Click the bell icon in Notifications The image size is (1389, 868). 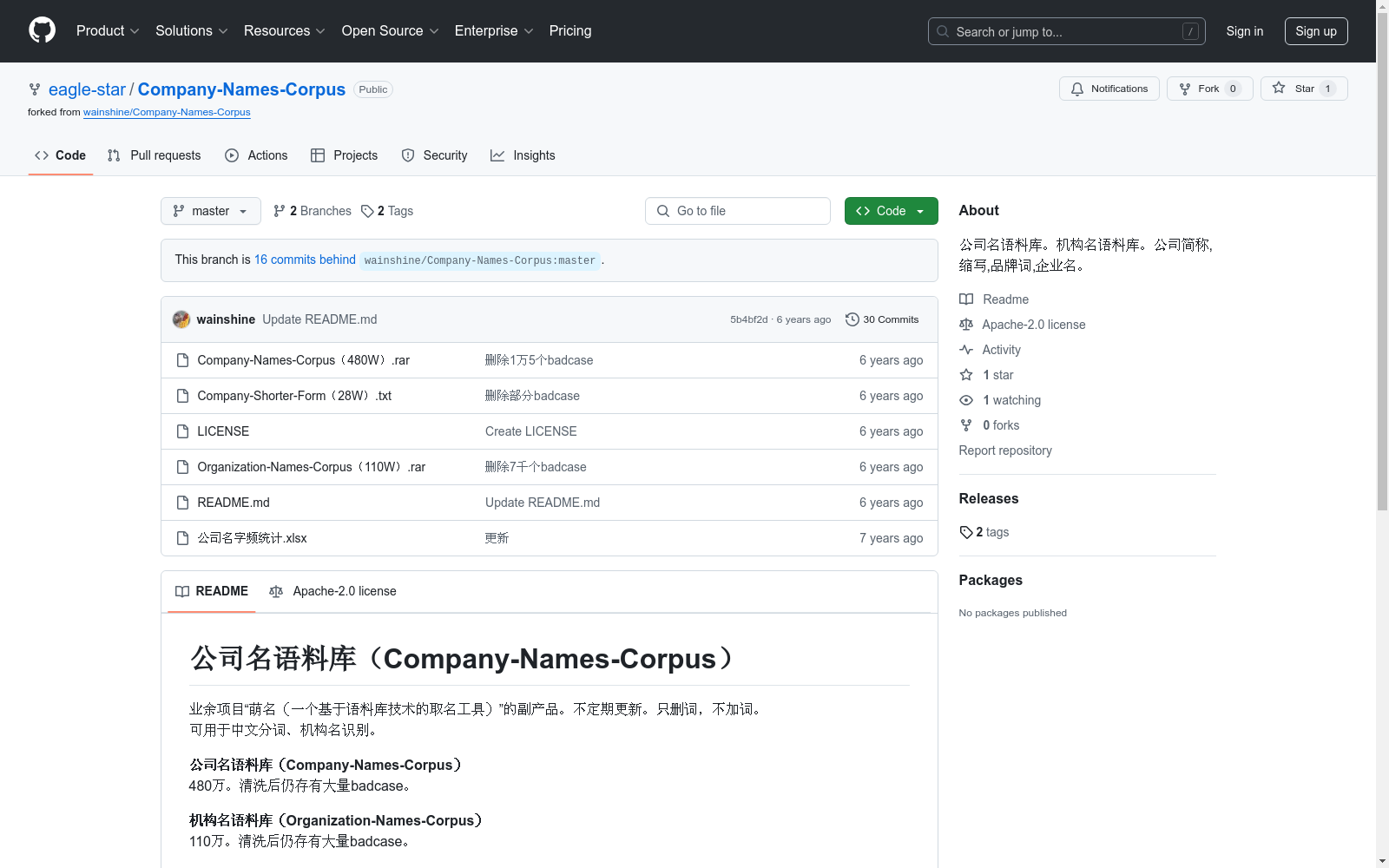(x=1077, y=89)
